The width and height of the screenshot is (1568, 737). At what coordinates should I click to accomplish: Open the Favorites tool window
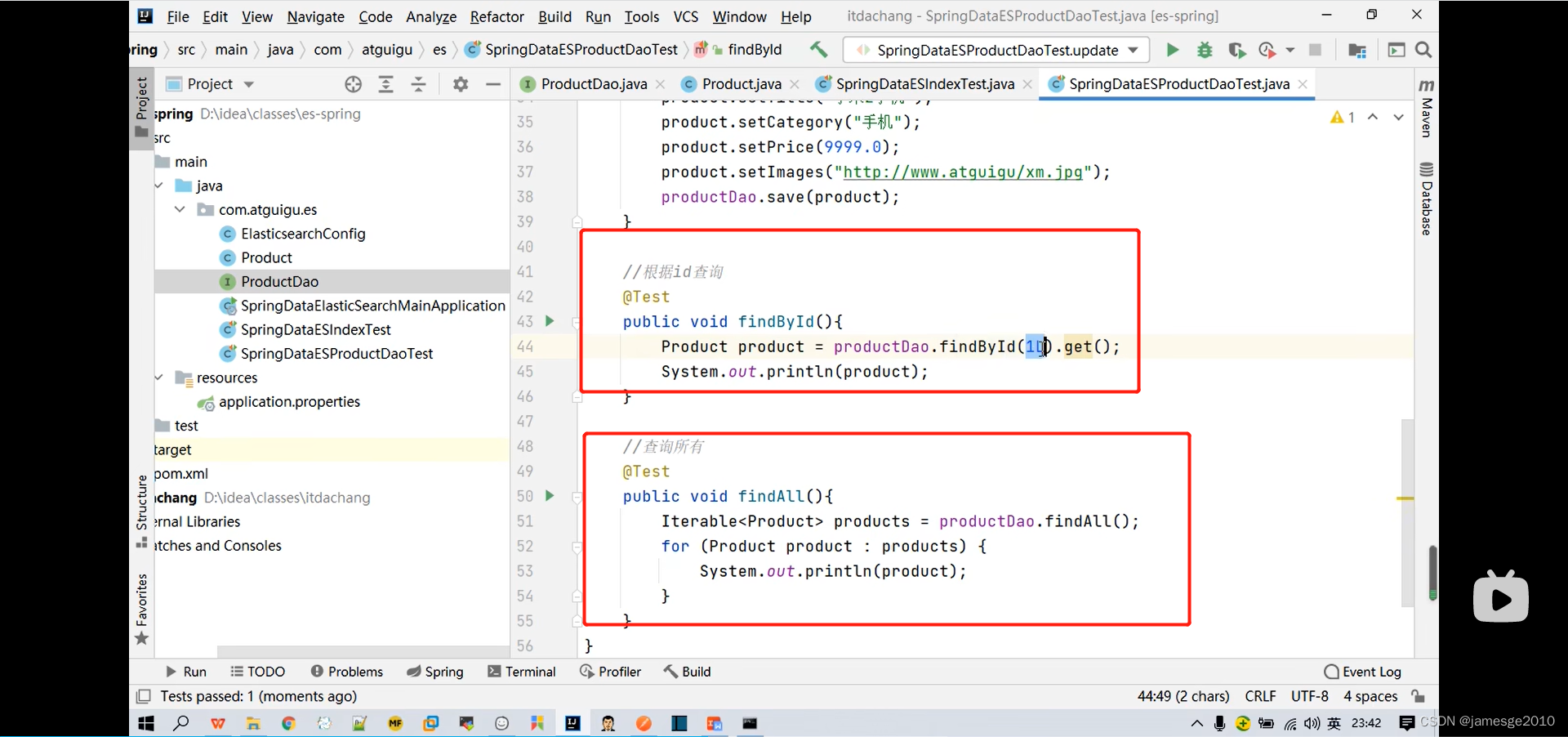click(142, 609)
